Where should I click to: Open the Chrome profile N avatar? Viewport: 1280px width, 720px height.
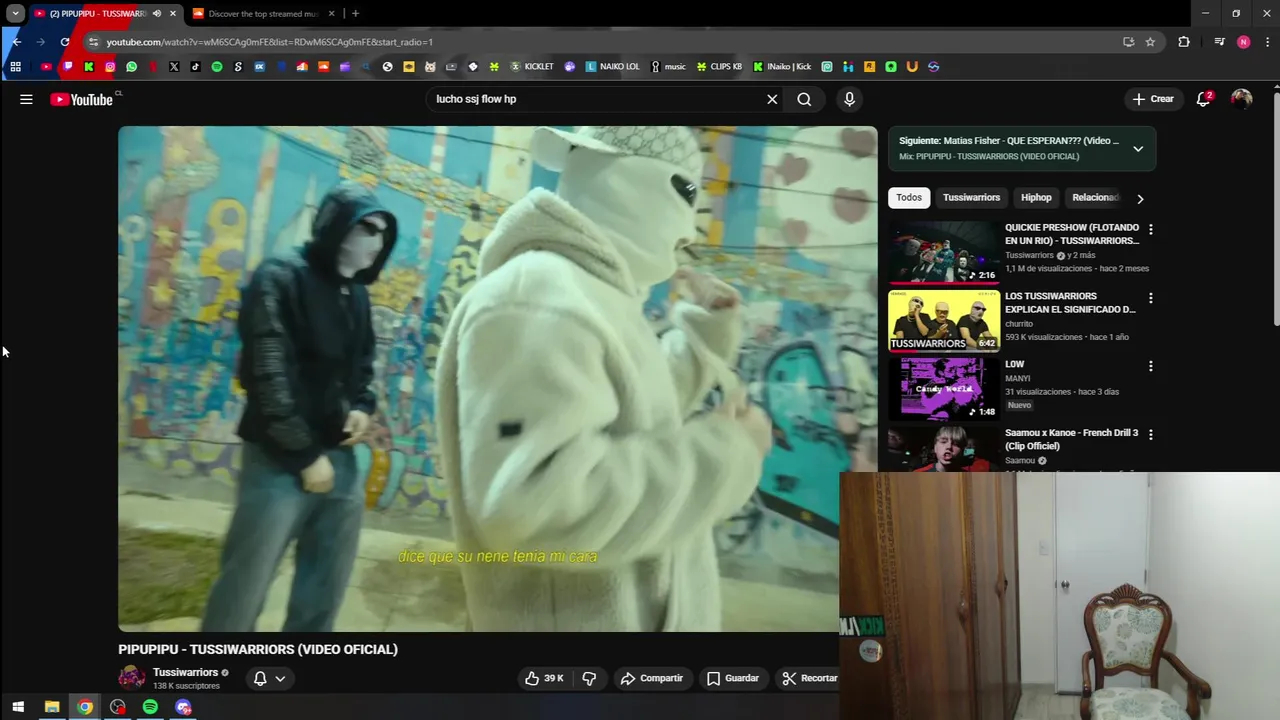coord(1243,42)
